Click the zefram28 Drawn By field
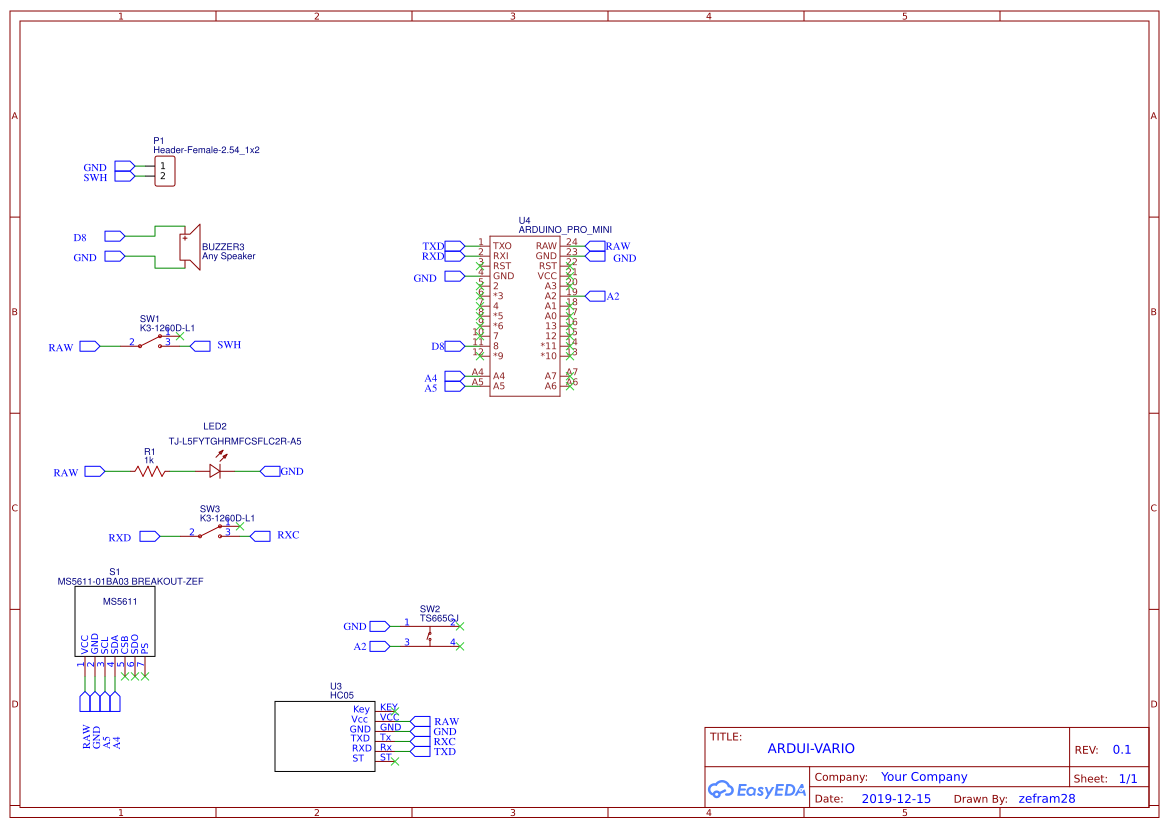The height and width of the screenshot is (828, 1169). pyautogui.click(x=1047, y=798)
